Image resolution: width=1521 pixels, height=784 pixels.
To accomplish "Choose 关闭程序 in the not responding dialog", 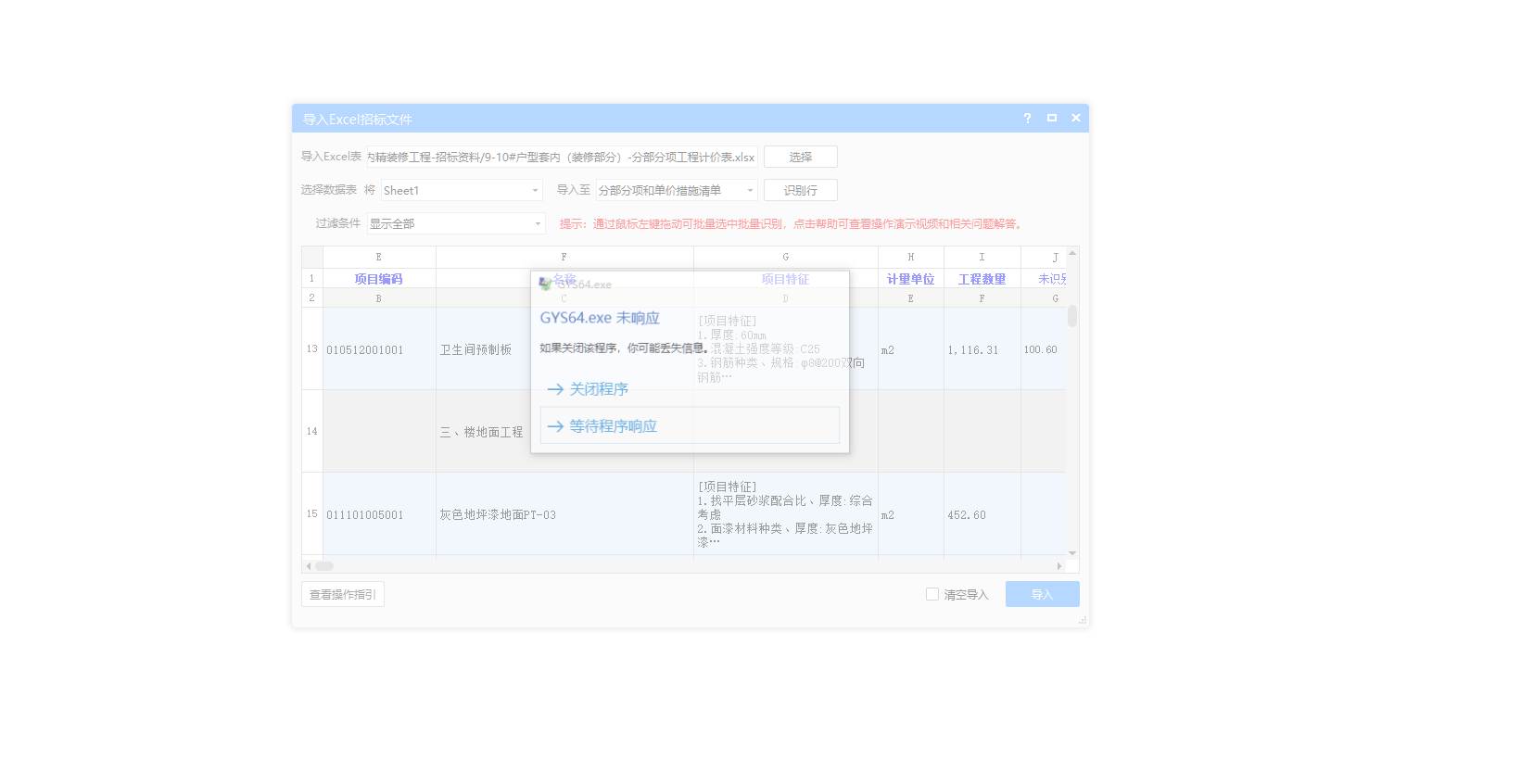I will coord(588,389).
